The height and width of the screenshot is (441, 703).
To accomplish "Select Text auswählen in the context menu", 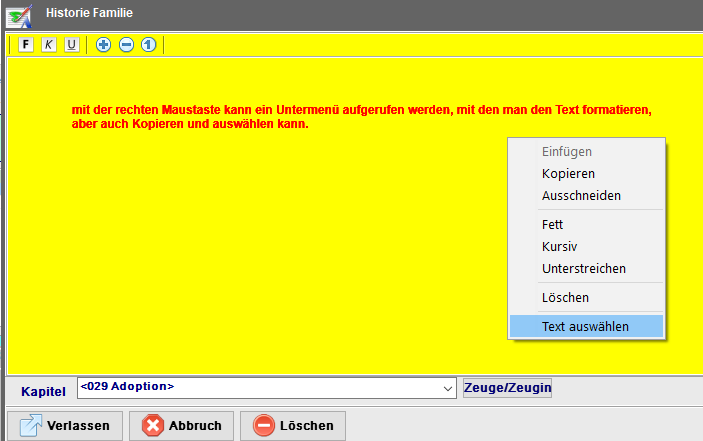I will (586, 326).
